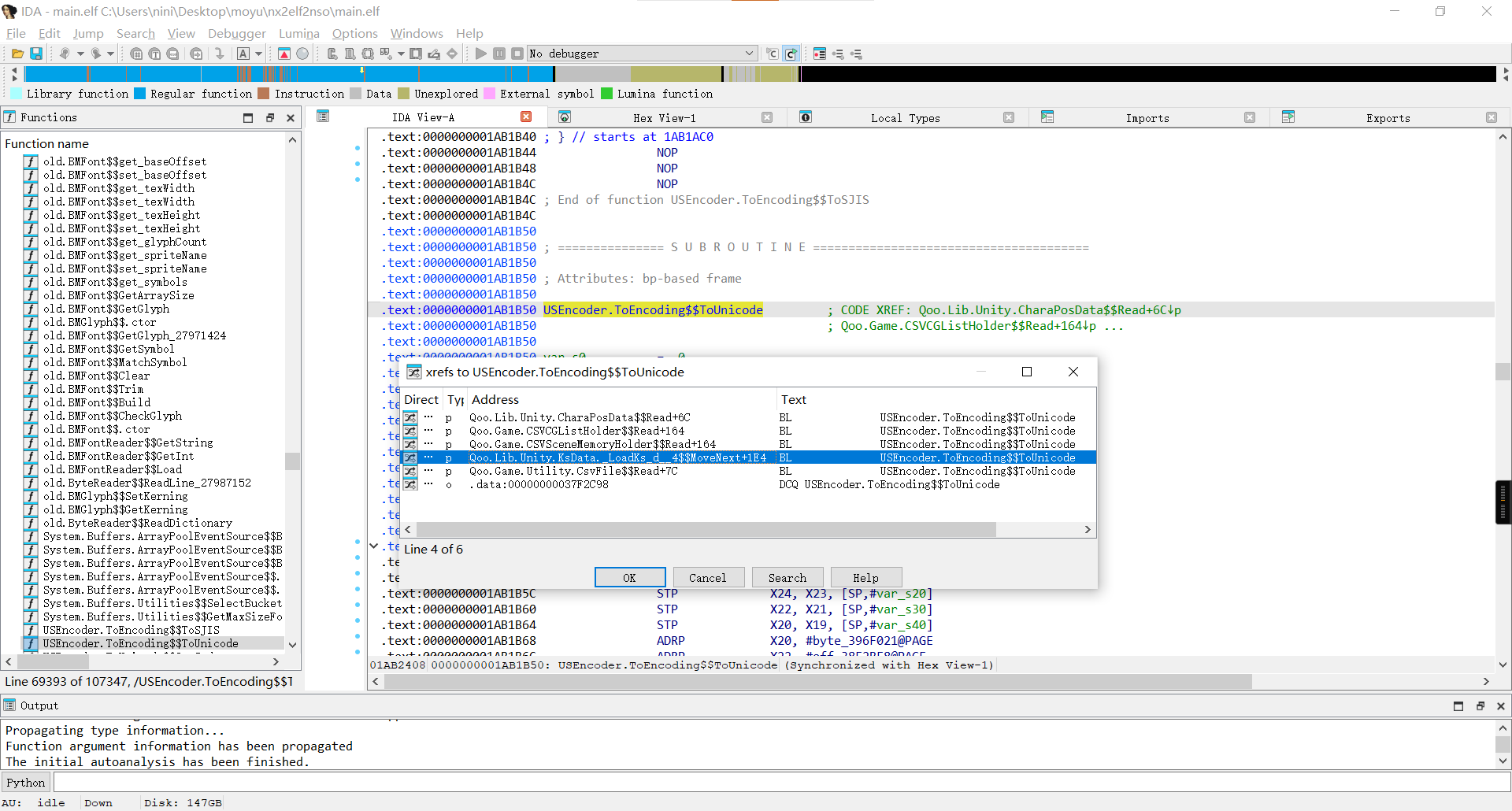
Task: Click the first C toolbar icon after debugger box
Action: (773, 54)
